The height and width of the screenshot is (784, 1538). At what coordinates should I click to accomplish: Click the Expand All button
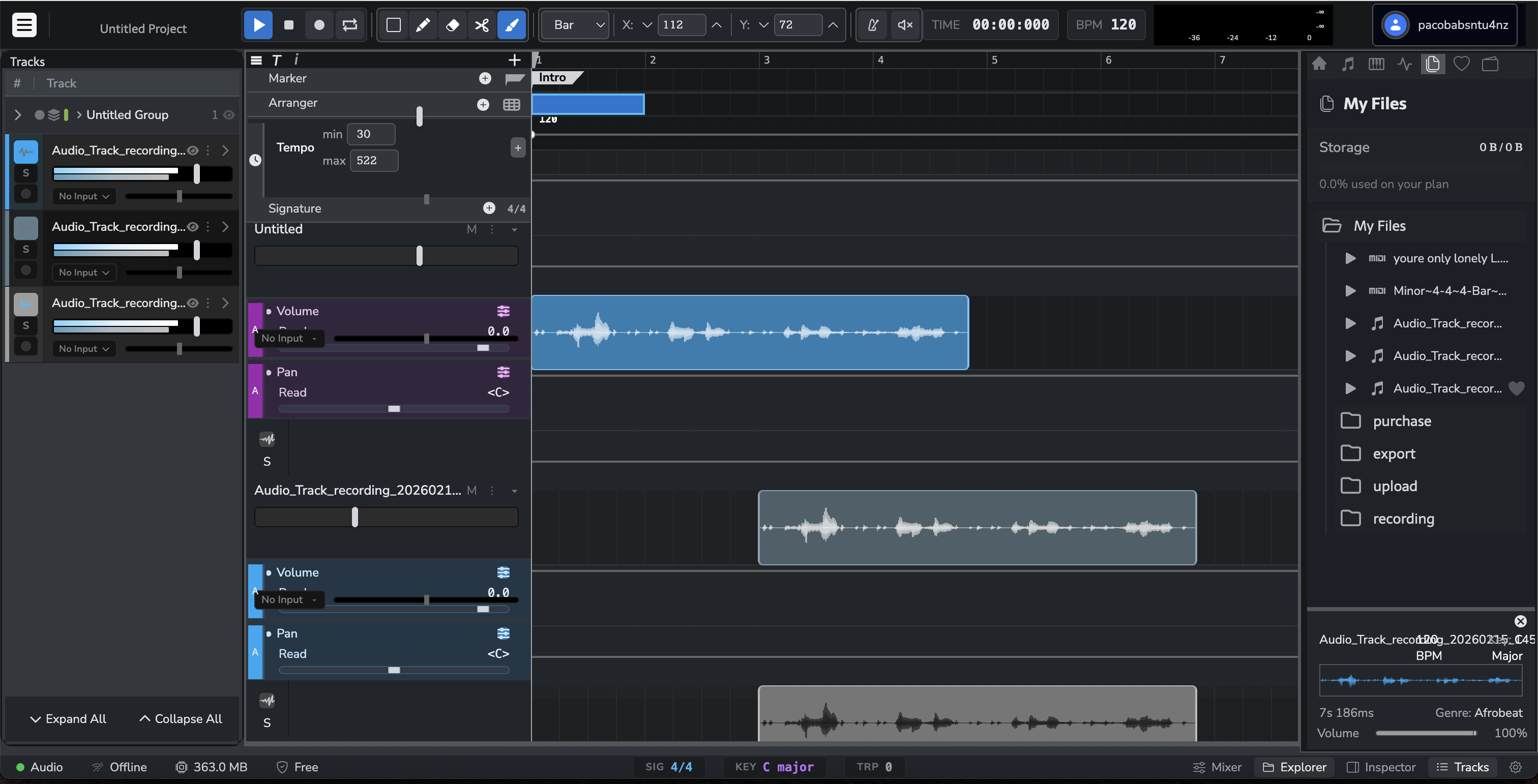click(x=68, y=718)
